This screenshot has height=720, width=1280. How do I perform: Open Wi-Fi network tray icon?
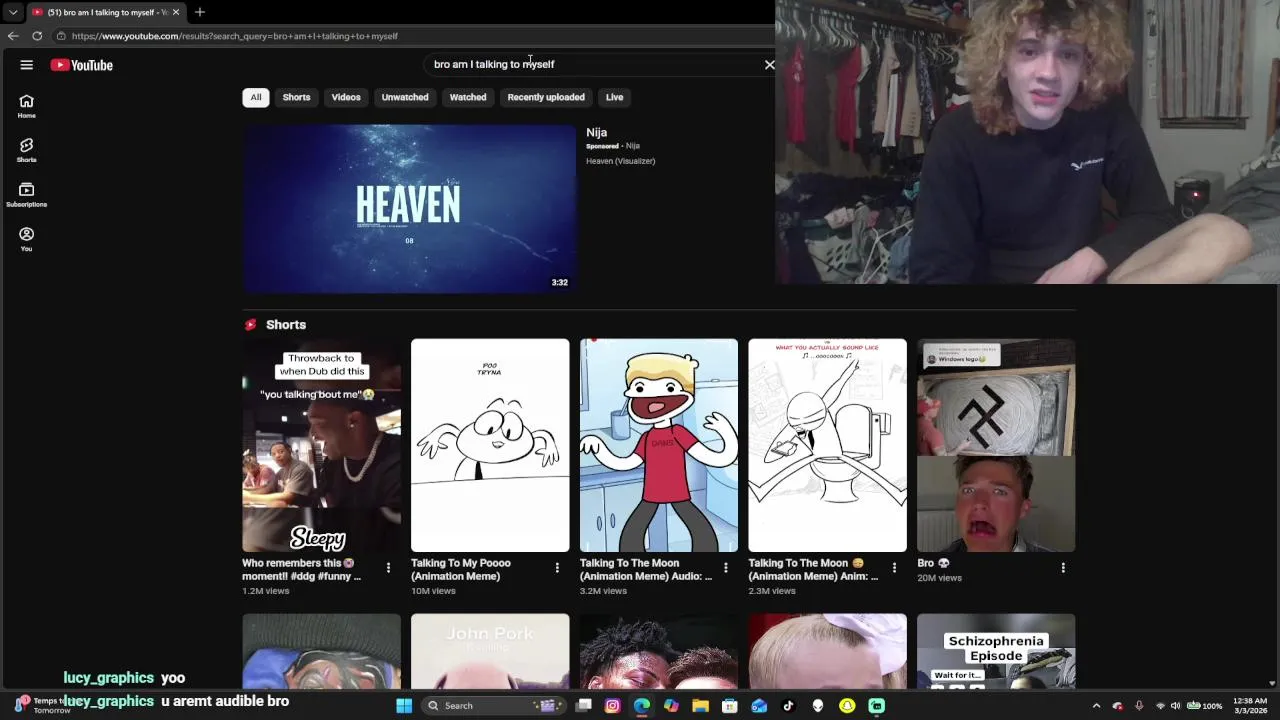(x=1160, y=706)
